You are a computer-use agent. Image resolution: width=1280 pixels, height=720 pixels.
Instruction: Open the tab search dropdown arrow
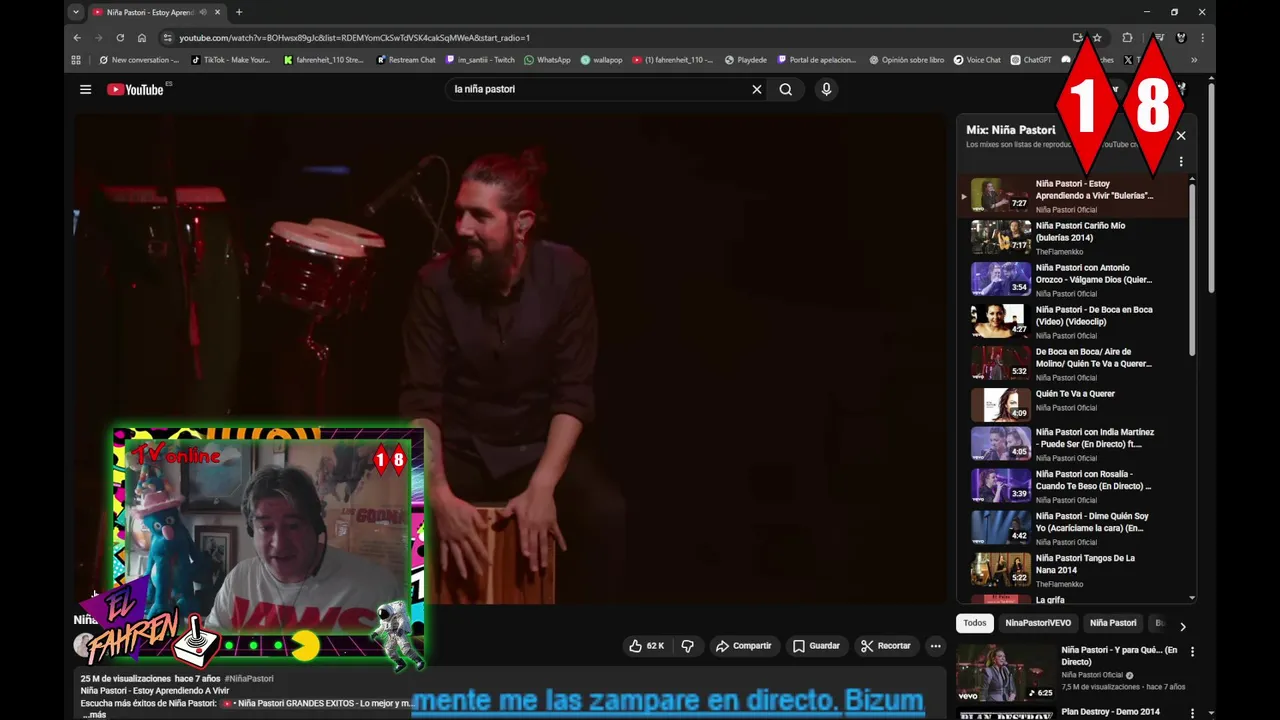click(x=75, y=12)
